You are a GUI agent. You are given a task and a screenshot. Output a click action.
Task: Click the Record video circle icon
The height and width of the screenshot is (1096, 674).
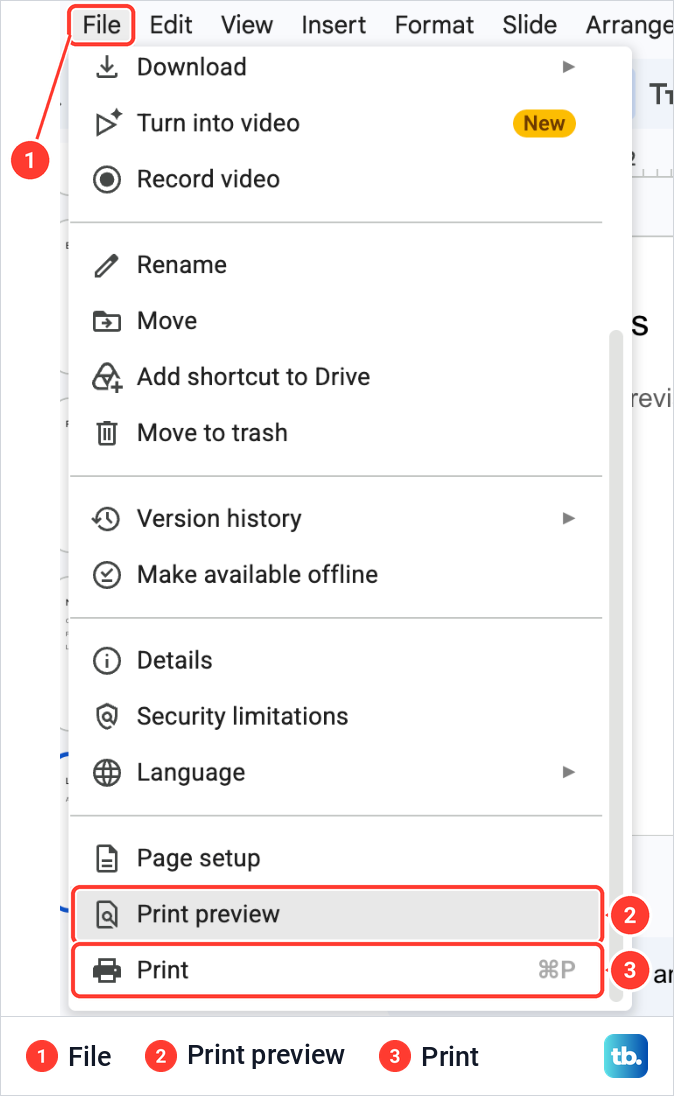(107, 180)
